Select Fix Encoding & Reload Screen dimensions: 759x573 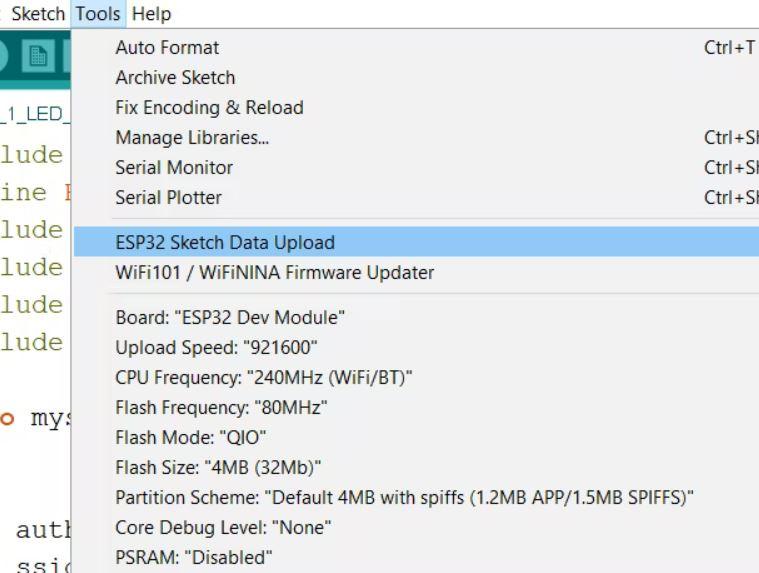(209, 107)
